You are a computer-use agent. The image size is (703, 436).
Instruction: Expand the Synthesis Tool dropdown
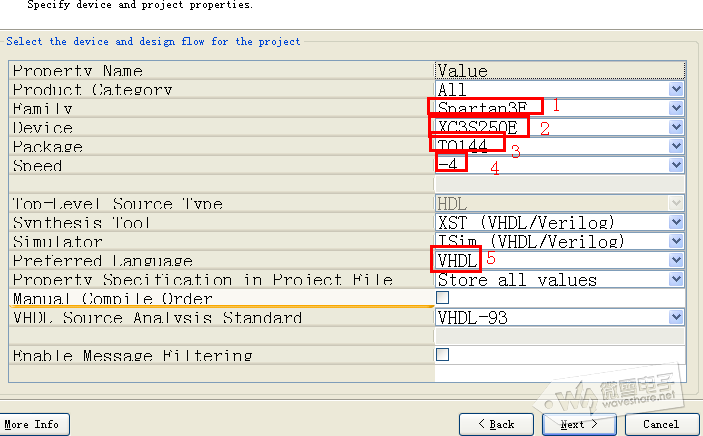[x=676, y=222]
